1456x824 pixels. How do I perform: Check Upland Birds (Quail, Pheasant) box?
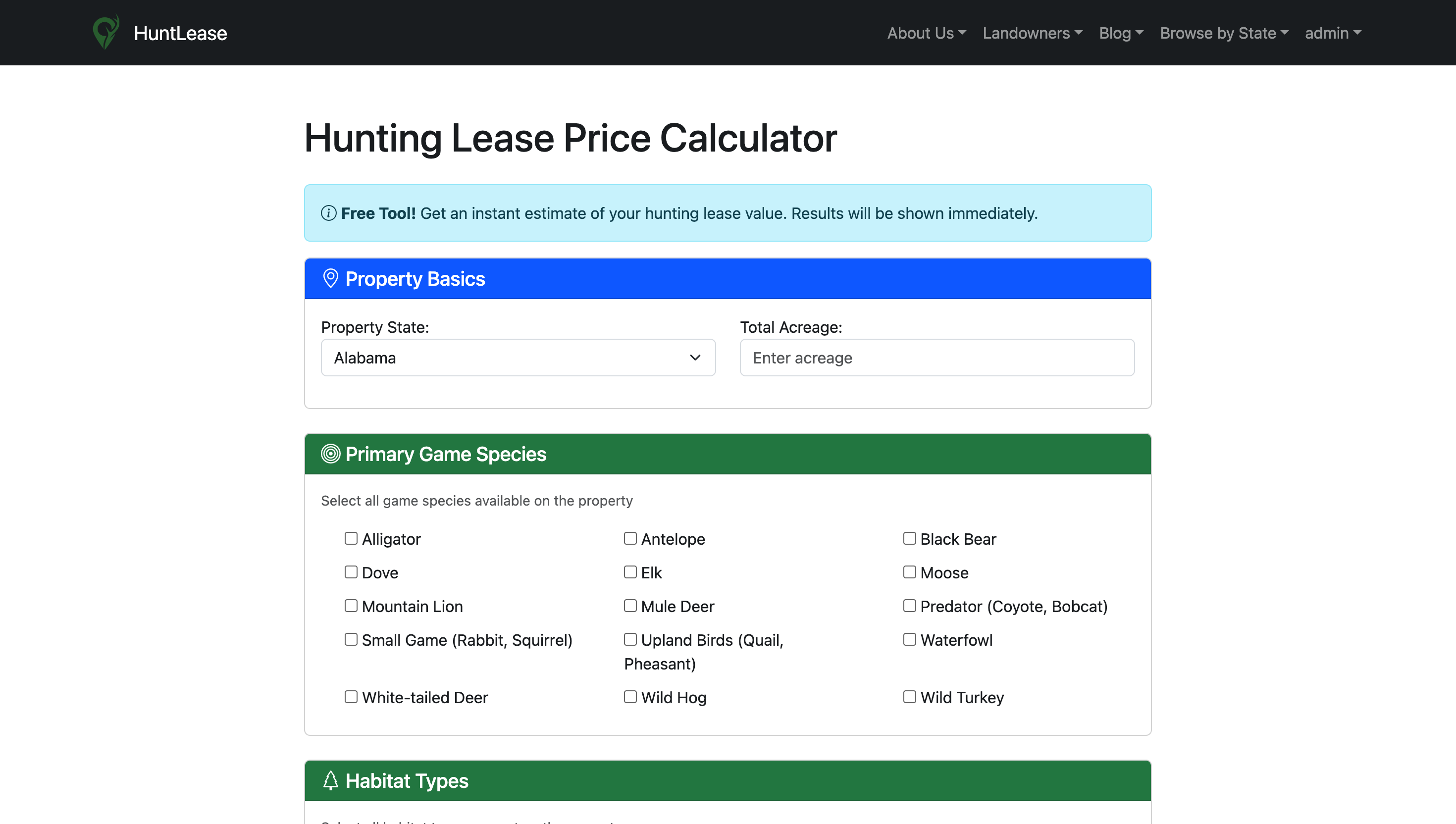click(x=630, y=639)
